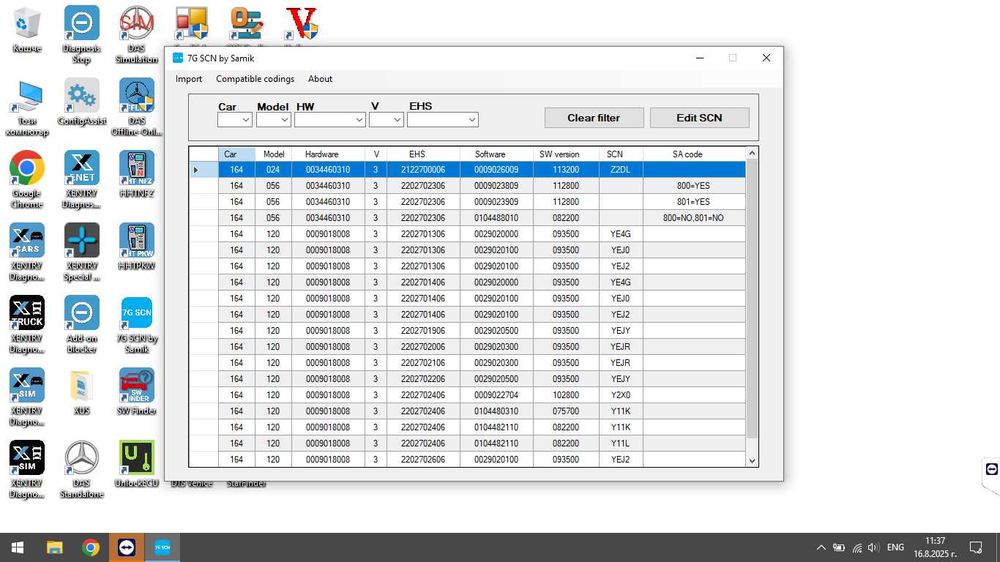Click Edit SCN button

click(700, 117)
